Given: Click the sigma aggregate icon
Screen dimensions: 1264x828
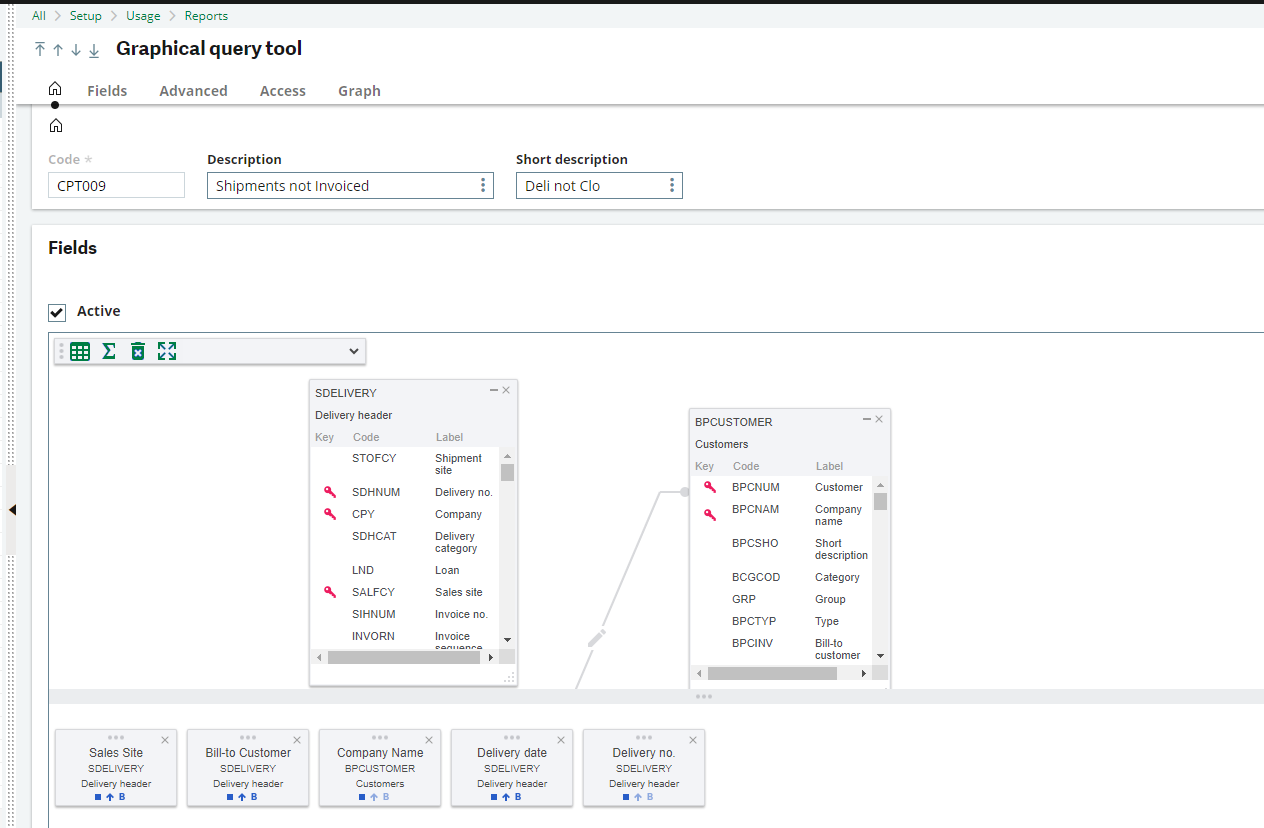Looking at the screenshot, I should click(x=108, y=351).
